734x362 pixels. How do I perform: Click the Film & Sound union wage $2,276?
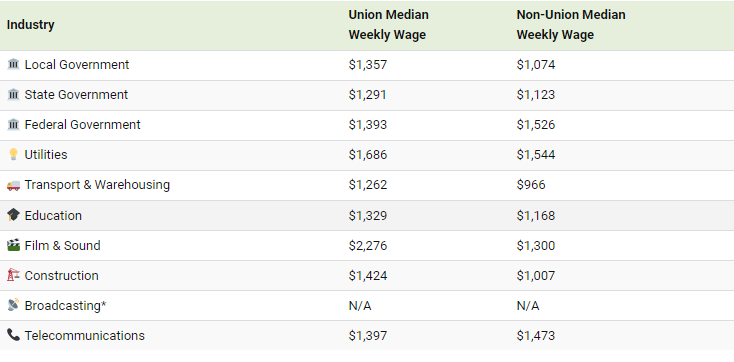368,245
